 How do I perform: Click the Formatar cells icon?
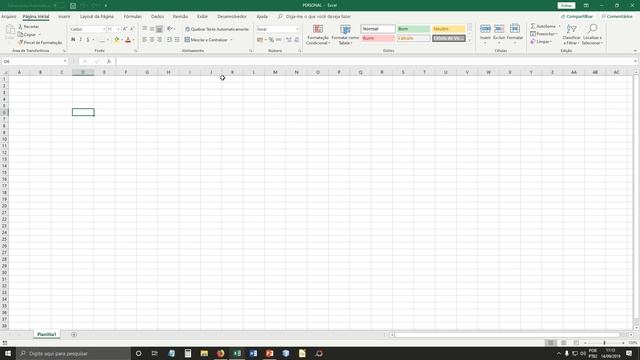[515, 29]
